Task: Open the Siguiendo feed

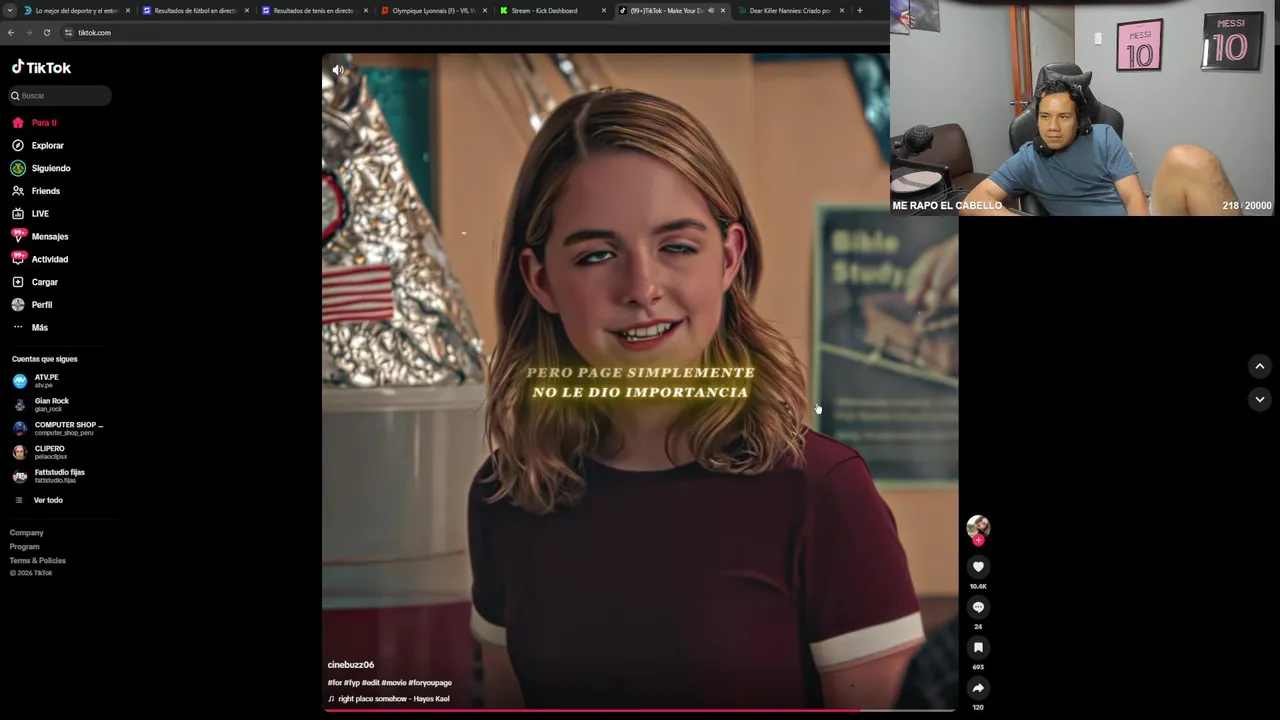Action: tap(51, 168)
